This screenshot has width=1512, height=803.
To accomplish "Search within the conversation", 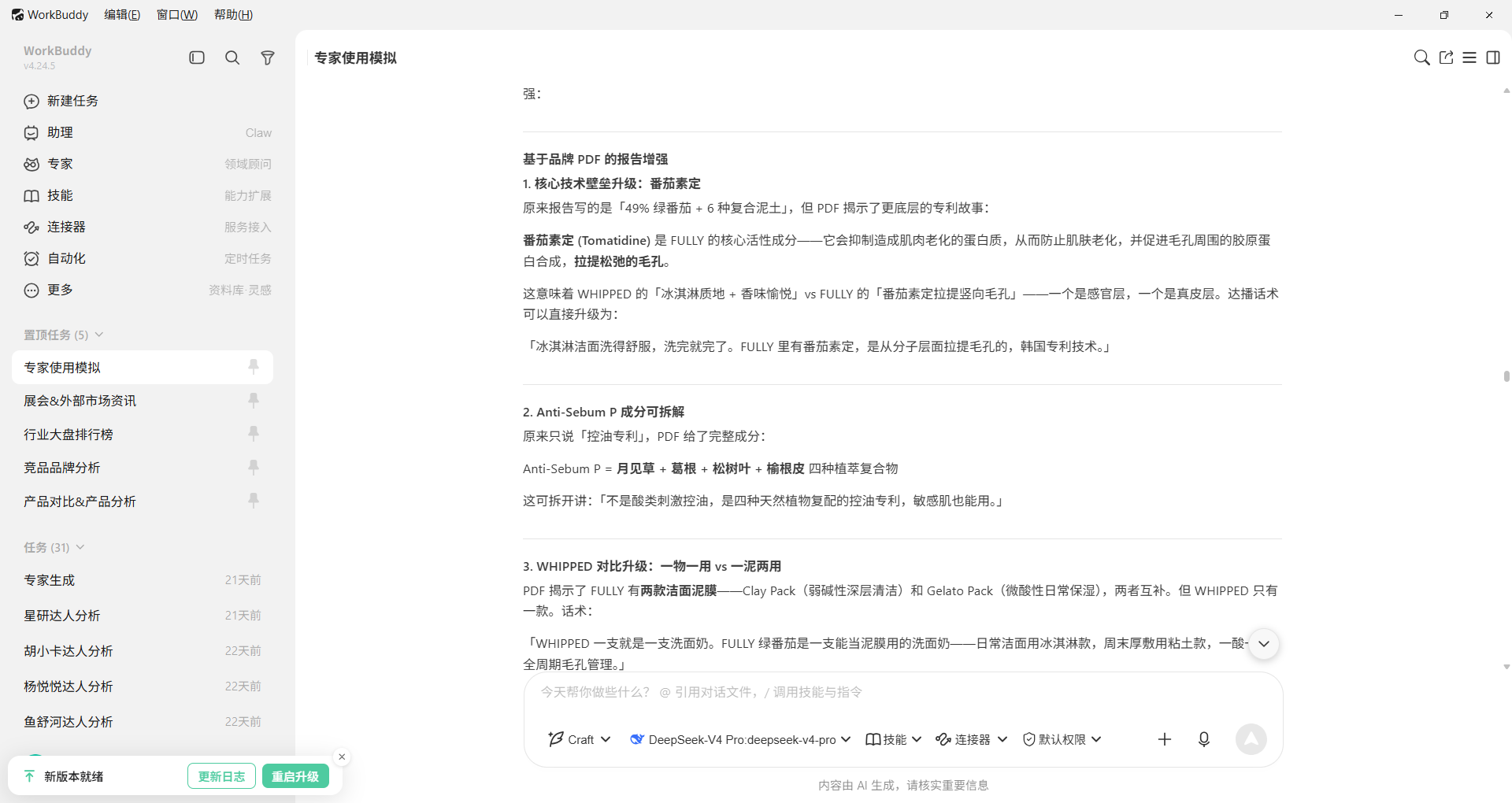I will tap(1421, 57).
